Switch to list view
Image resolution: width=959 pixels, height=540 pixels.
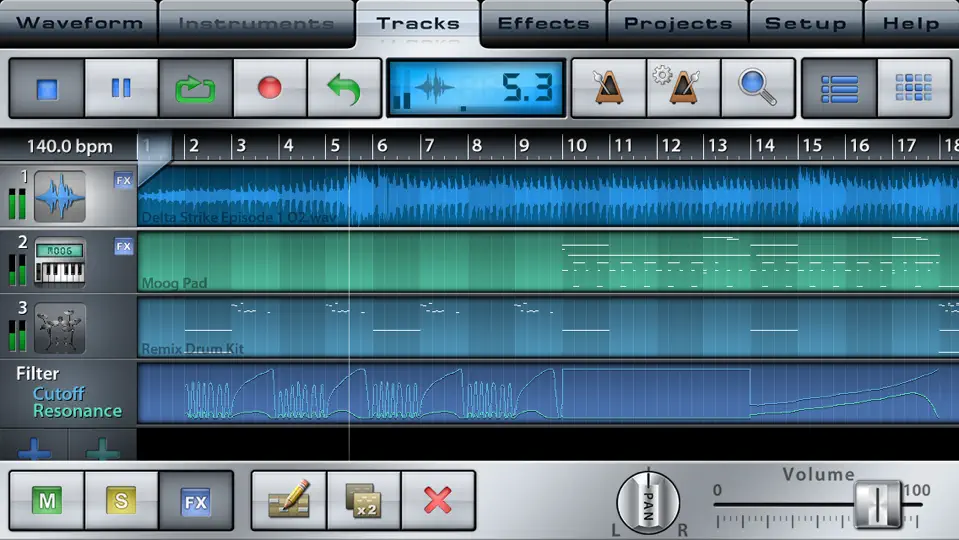tap(839, 88)
